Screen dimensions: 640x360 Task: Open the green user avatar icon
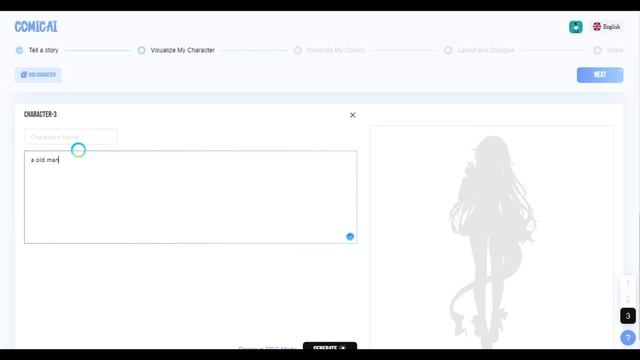[x=576, y=27]
